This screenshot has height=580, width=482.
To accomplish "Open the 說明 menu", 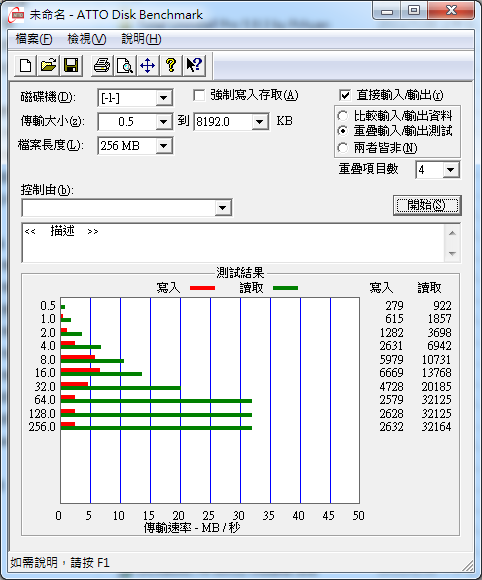I will [x=141, y=39].
